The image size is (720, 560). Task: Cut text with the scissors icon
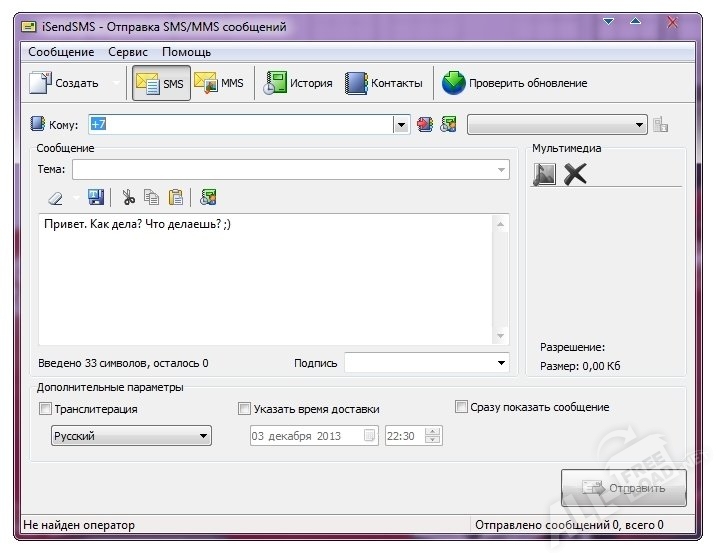[x=128, y=197]
